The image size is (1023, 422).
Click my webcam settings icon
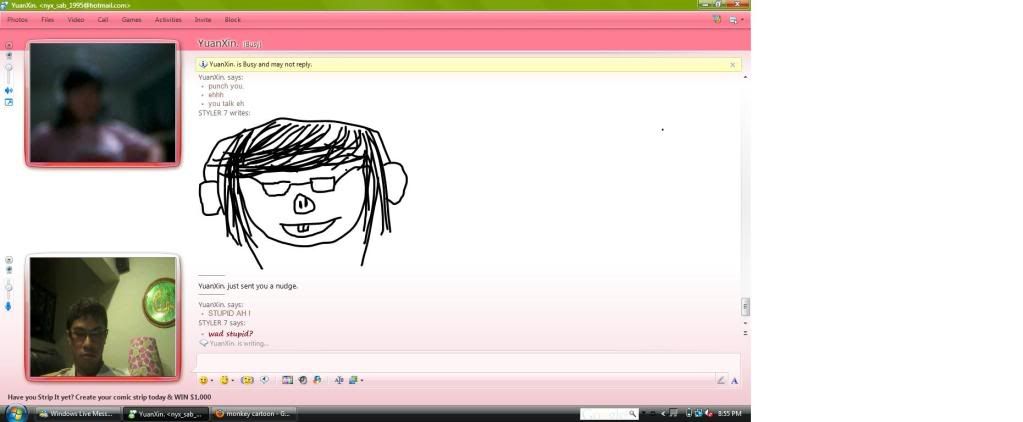tap(8, 270)
